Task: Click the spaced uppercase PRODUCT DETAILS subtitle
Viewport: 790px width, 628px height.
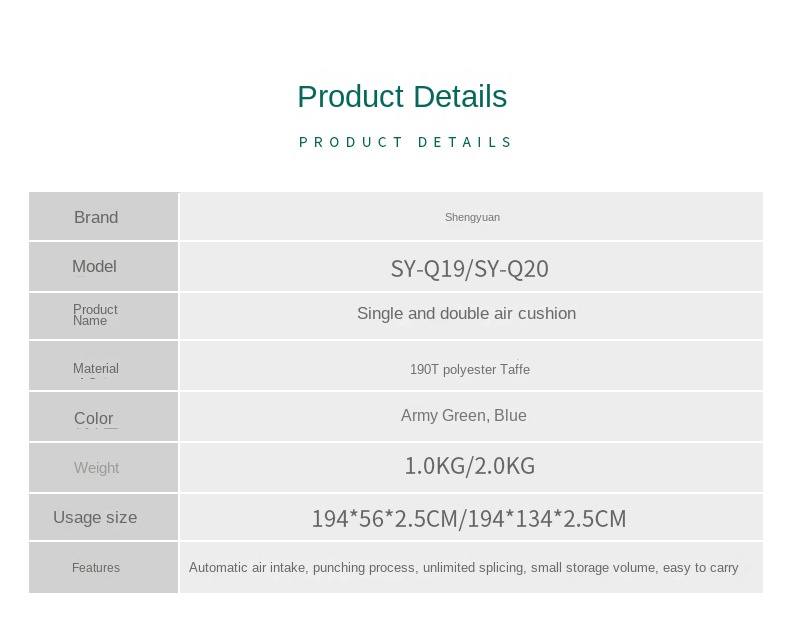Action: click(x=405, y=142)
